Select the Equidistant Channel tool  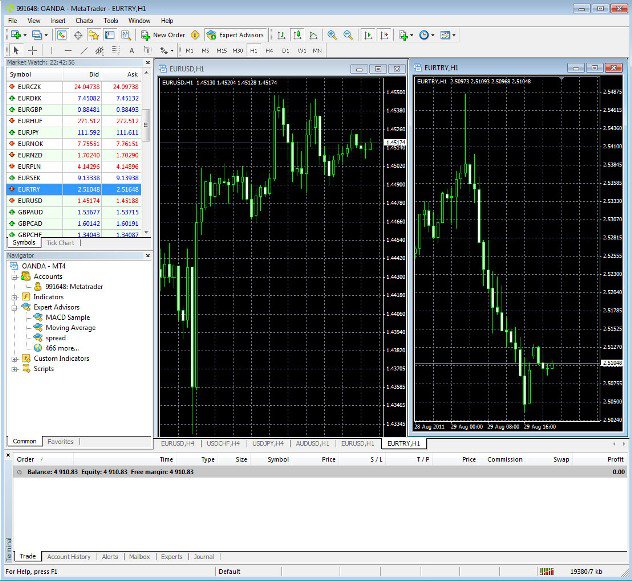click(99, 50)
